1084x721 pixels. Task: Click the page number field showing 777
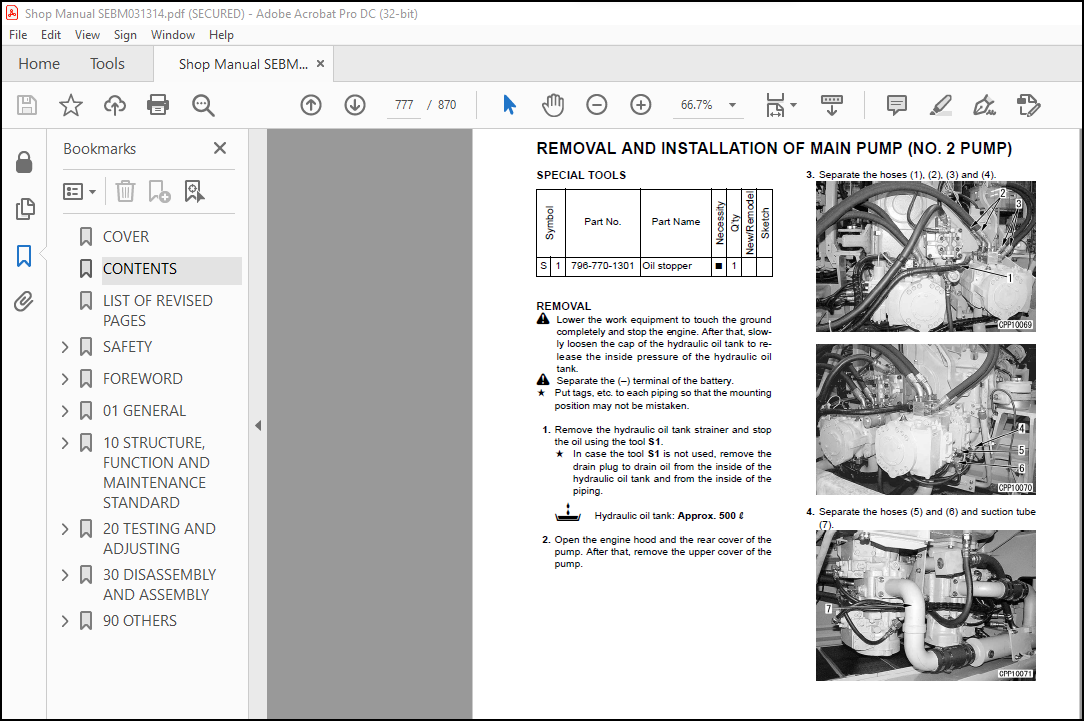coord(404,105)
